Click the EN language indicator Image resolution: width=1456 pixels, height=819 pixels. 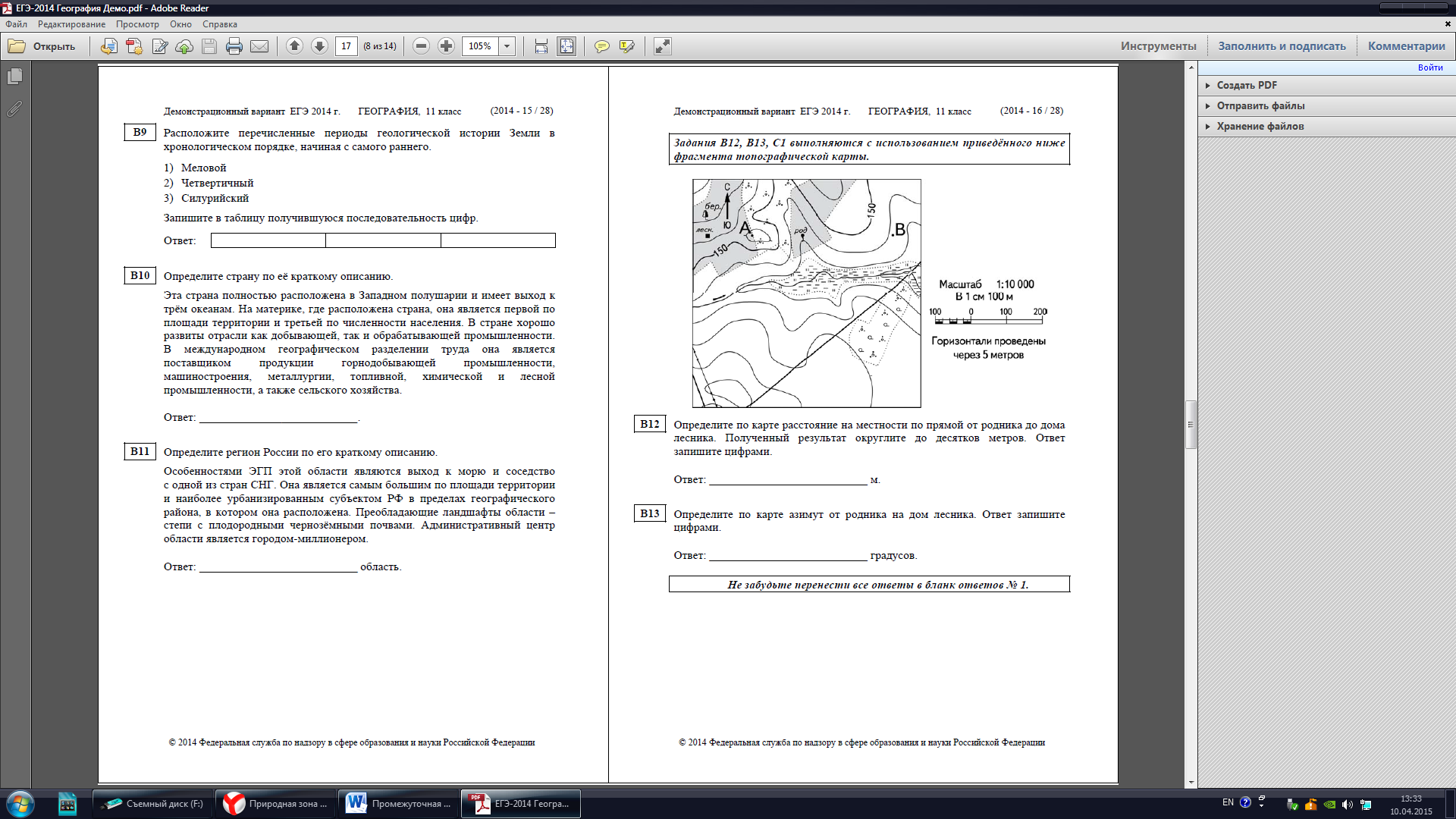click(1228, 802)
